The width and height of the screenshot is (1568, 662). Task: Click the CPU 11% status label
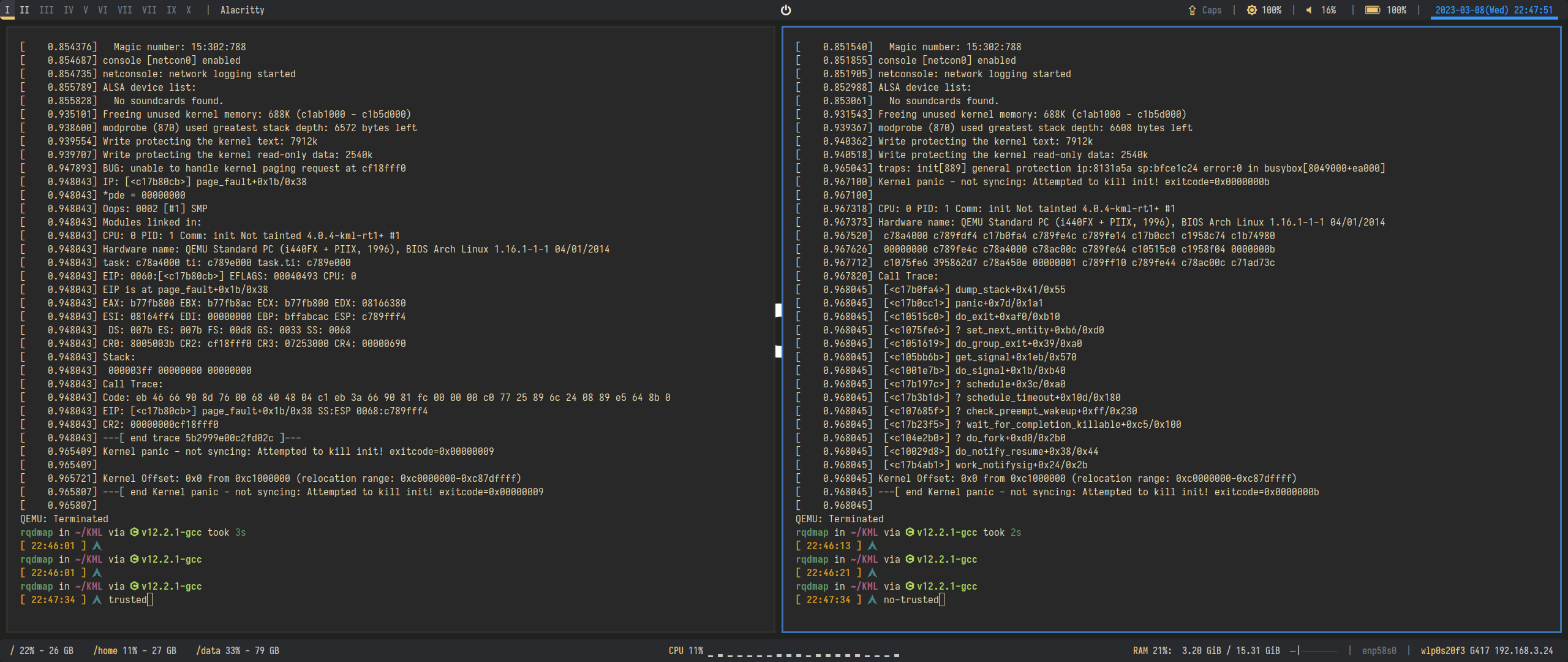pyautogui.click(x=686, y=650)
